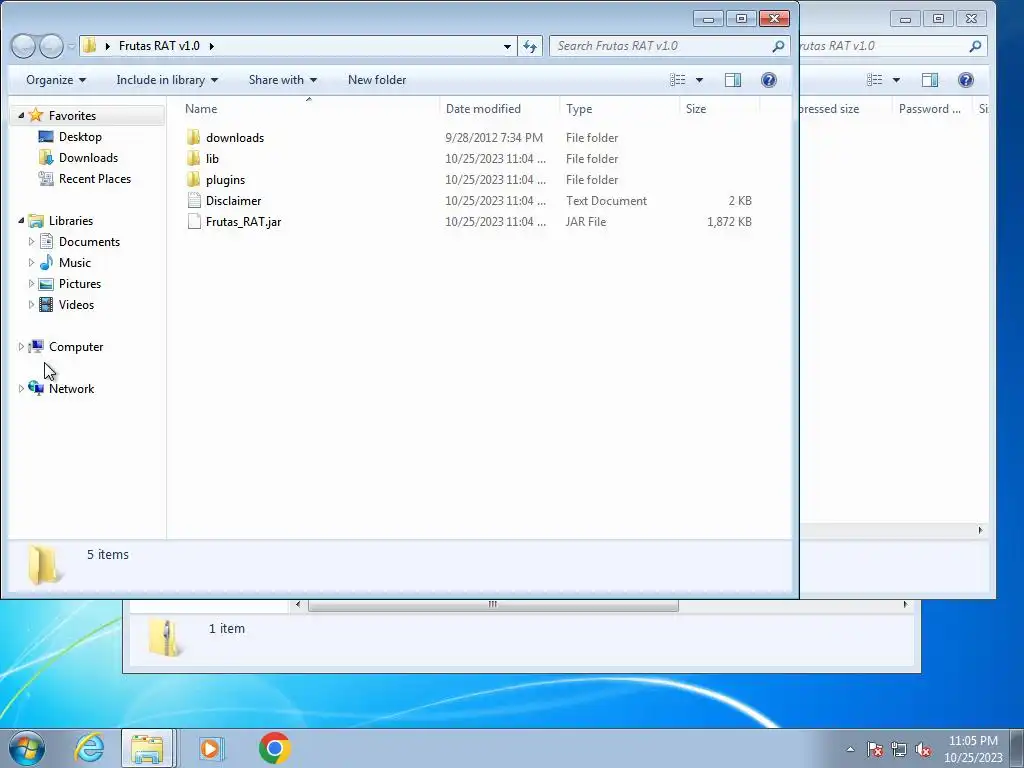
Task: Open Downloads in Favorites
Action: pyautogui.click(x=88, y=157)
